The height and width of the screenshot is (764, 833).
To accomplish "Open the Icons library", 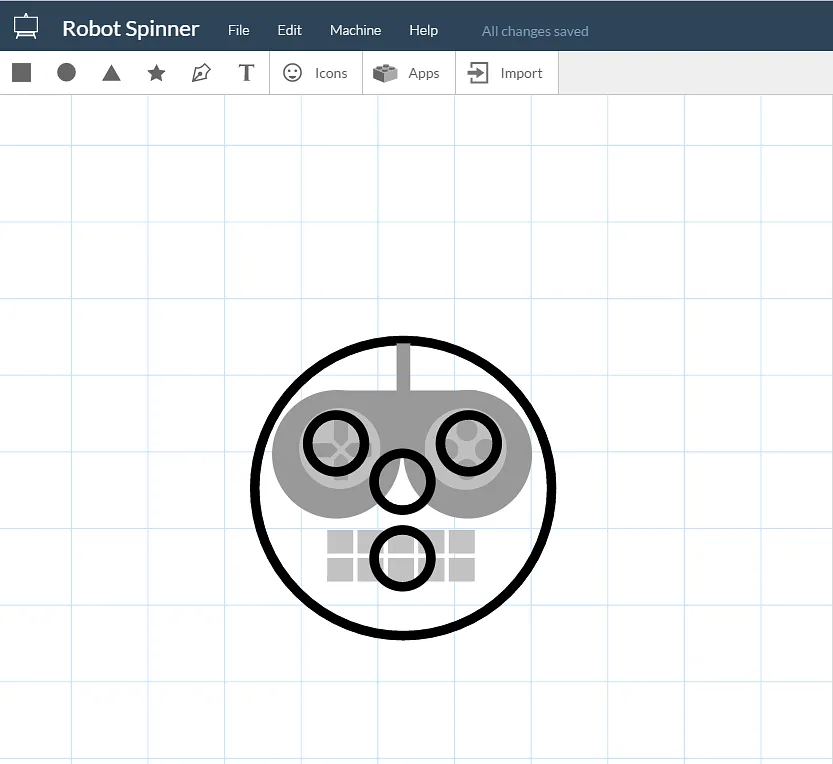I will click(316, 73).
